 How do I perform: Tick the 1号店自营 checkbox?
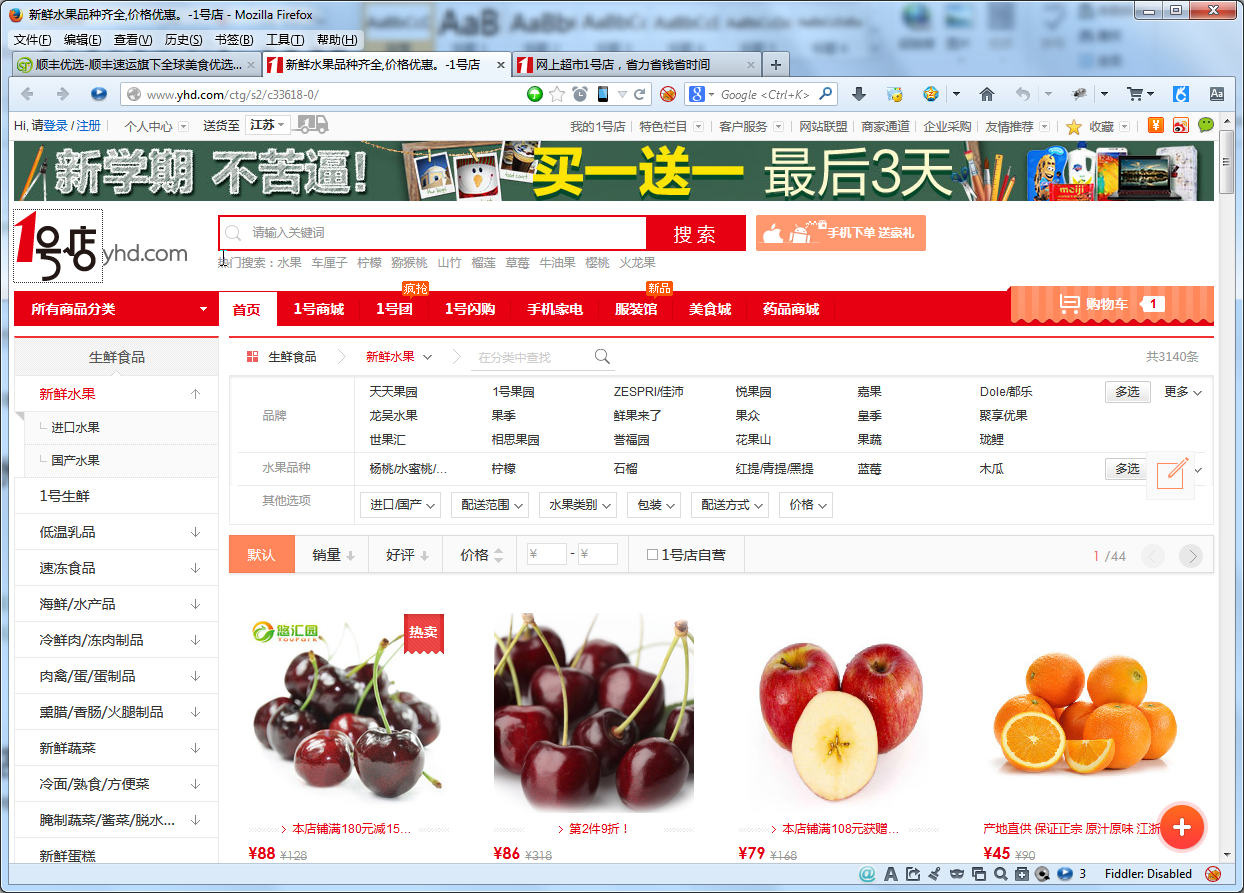(653, 555)
